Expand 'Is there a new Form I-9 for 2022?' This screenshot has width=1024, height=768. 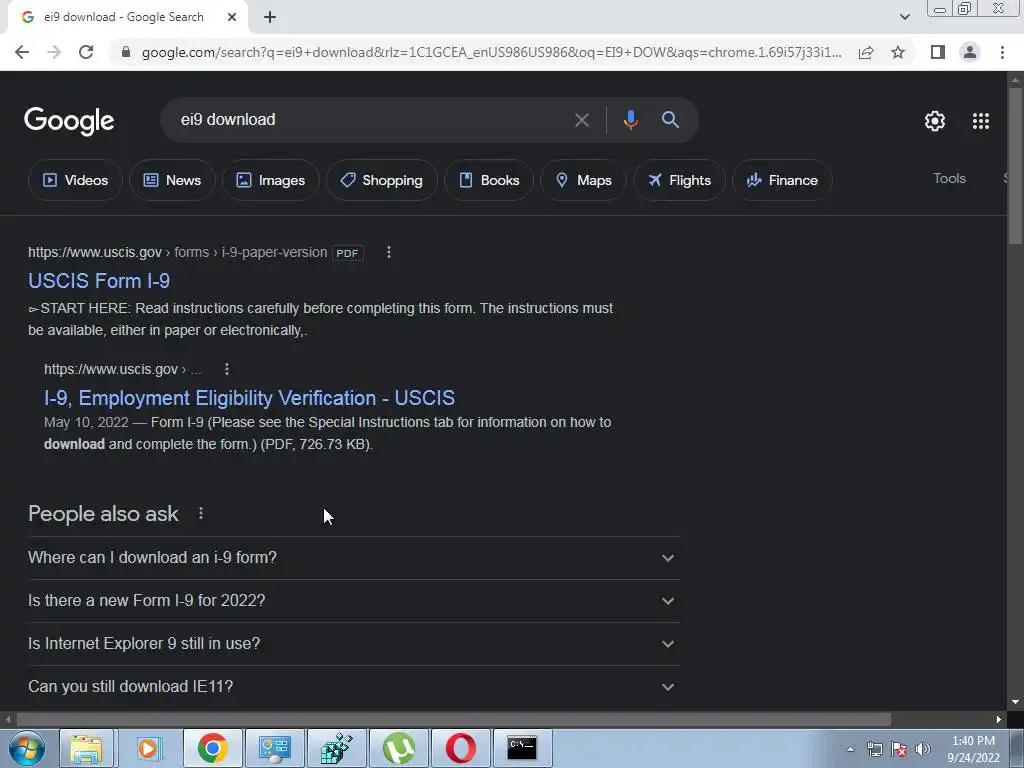tap(353, 601)
